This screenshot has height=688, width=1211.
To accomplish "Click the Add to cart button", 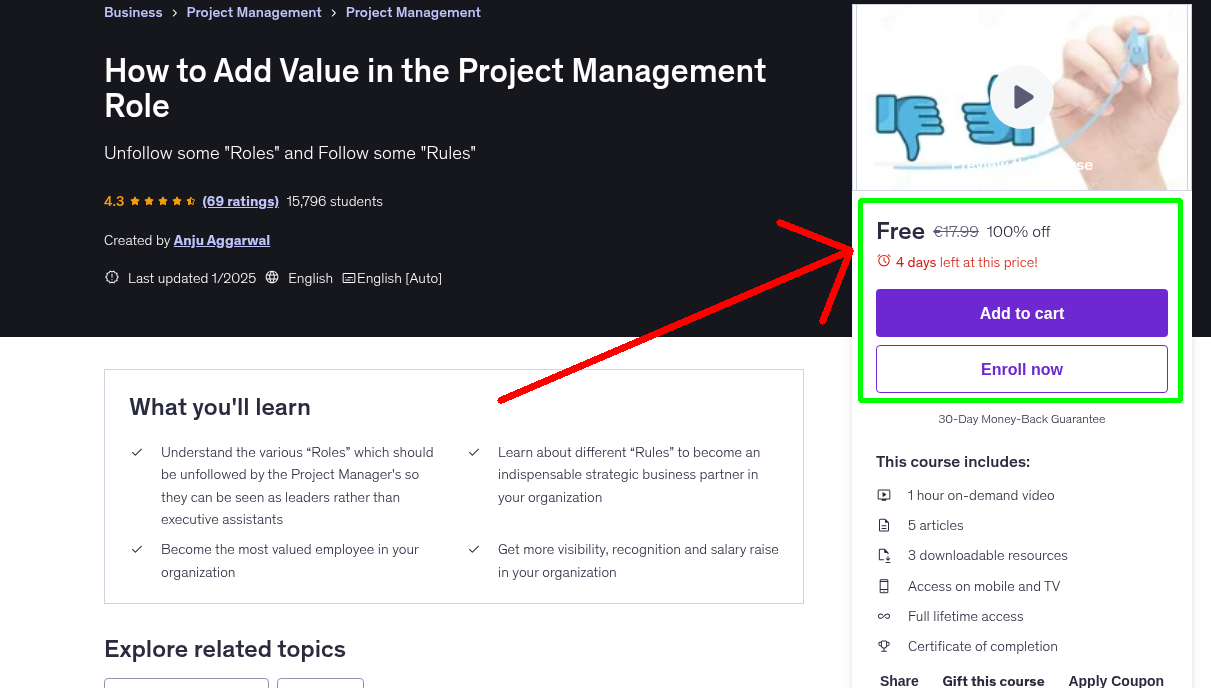I will pyautogui.click(x=1021, y=312).
